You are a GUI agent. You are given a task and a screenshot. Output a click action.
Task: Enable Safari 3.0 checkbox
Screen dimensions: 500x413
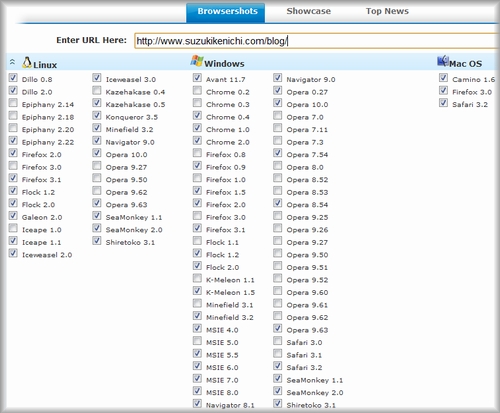point(278,341)
